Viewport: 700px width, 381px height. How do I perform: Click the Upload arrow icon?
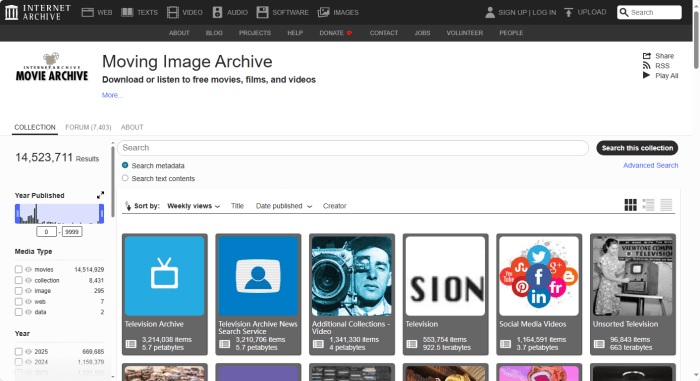point(568,13)
